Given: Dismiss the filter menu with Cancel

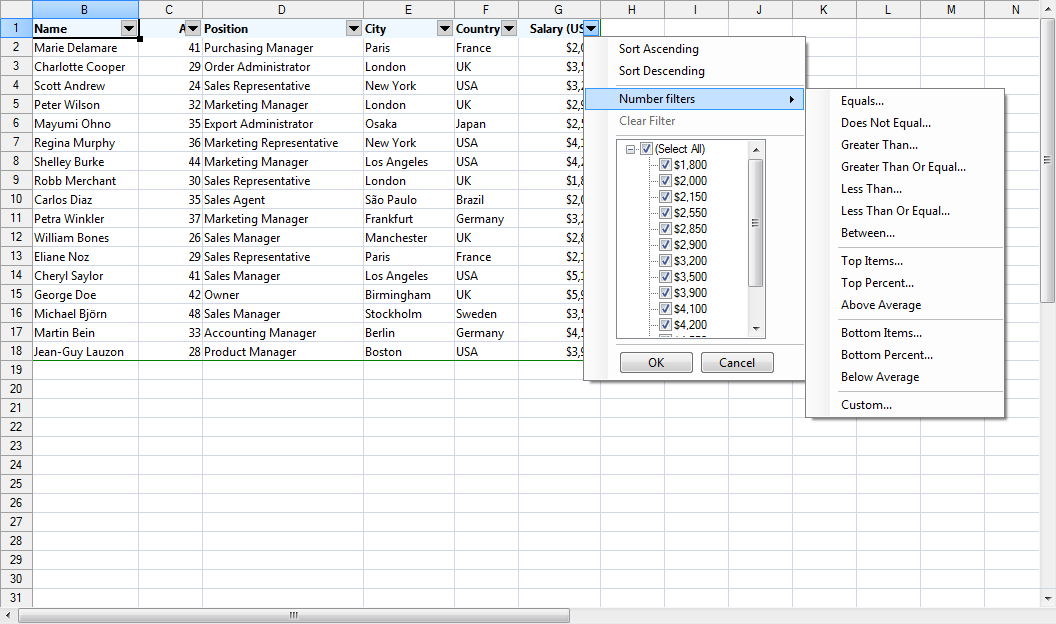Looking at the screenshot, I should 737,363.
